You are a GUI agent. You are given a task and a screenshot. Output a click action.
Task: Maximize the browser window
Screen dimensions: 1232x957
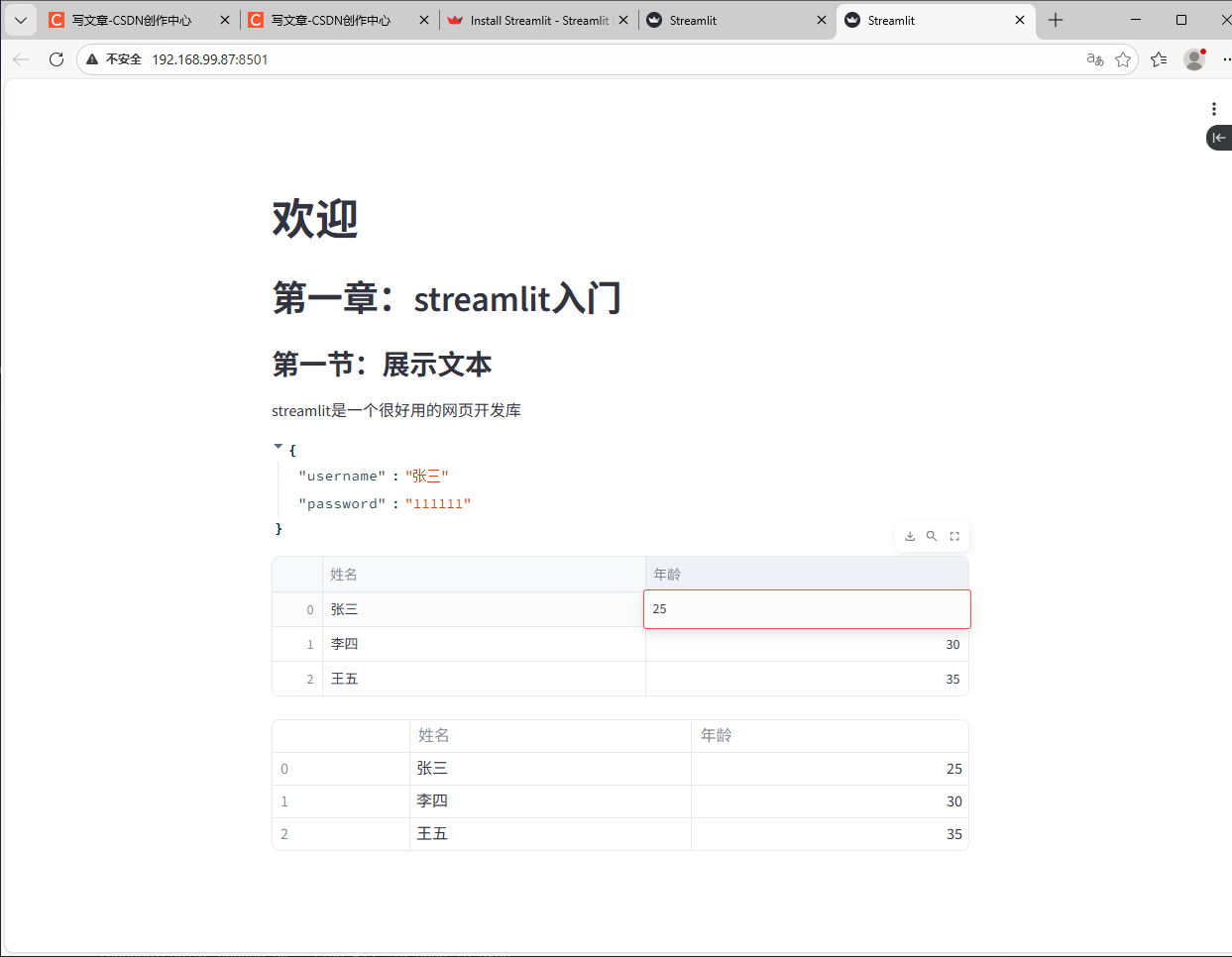[x=1181, y=20]
